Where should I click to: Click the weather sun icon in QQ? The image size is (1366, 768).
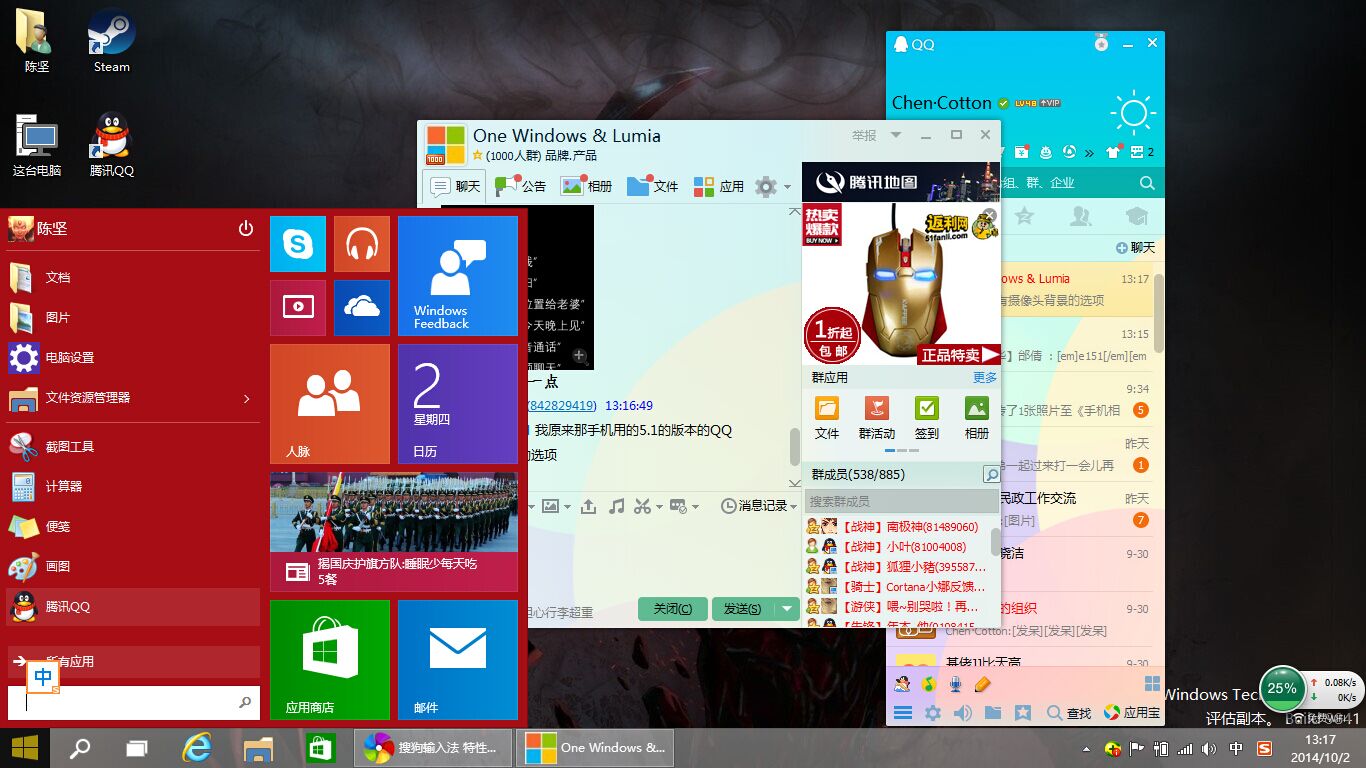click(1133, 113)
